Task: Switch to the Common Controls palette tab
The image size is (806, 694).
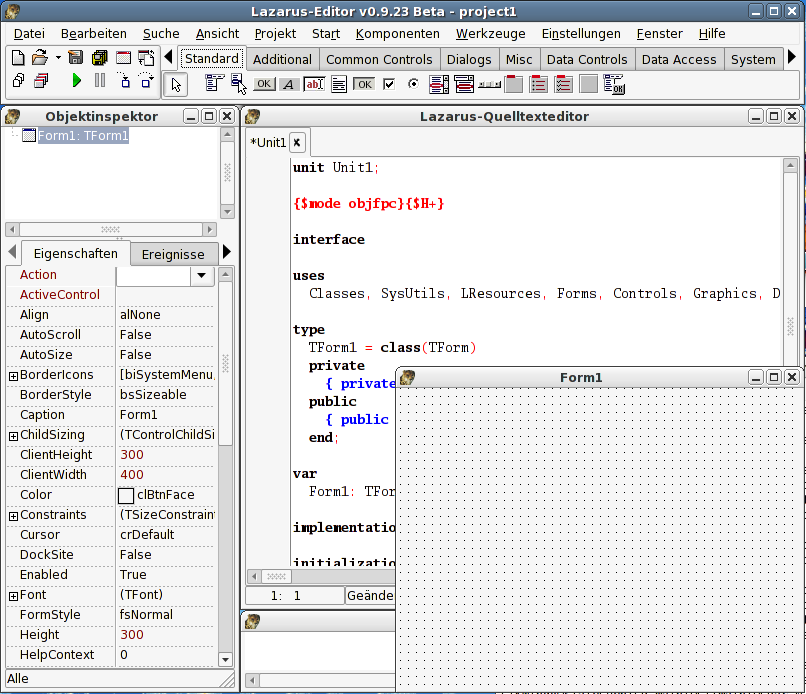Action: (x=379, y=60)
